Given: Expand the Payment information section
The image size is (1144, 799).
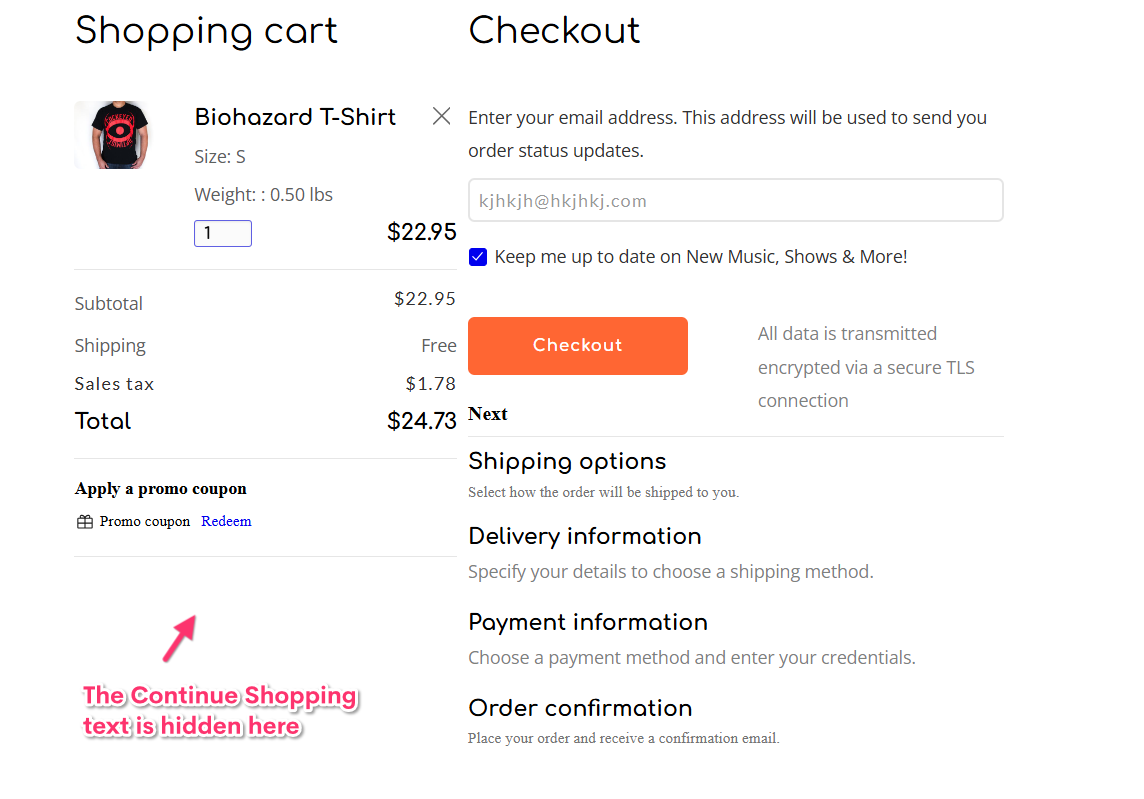Looking at the screenshot, I should pos(588,622).
